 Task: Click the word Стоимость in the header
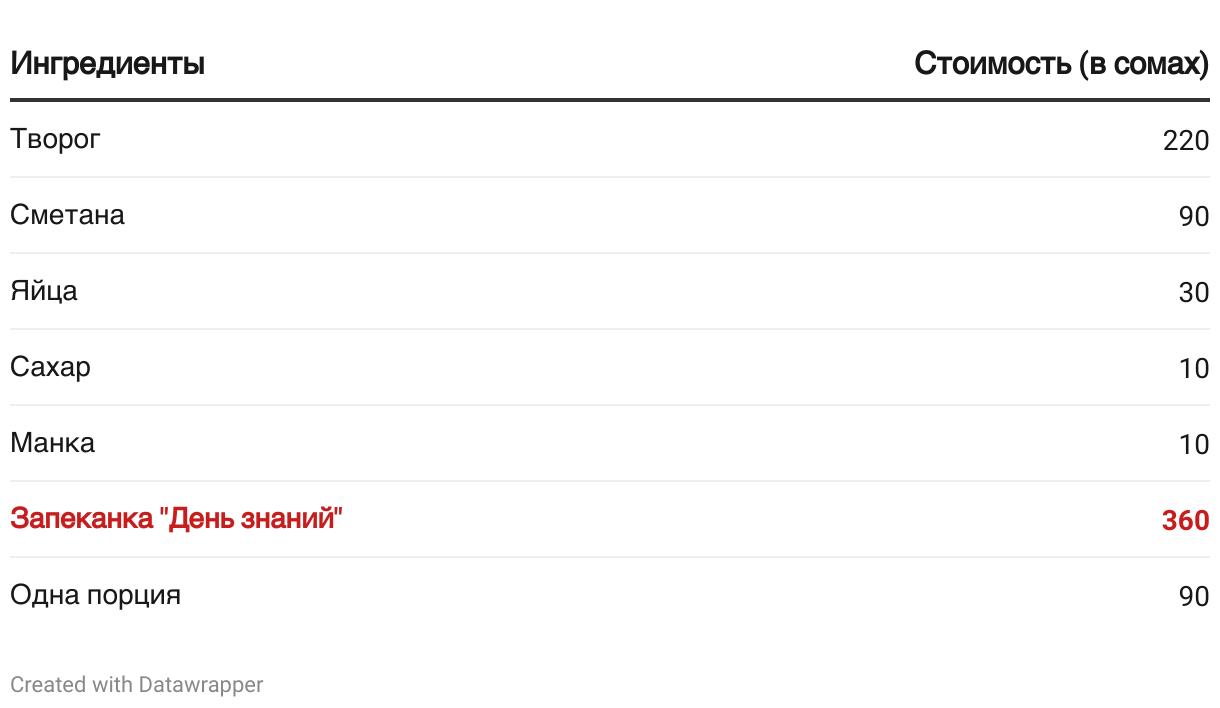click(993, 64)
